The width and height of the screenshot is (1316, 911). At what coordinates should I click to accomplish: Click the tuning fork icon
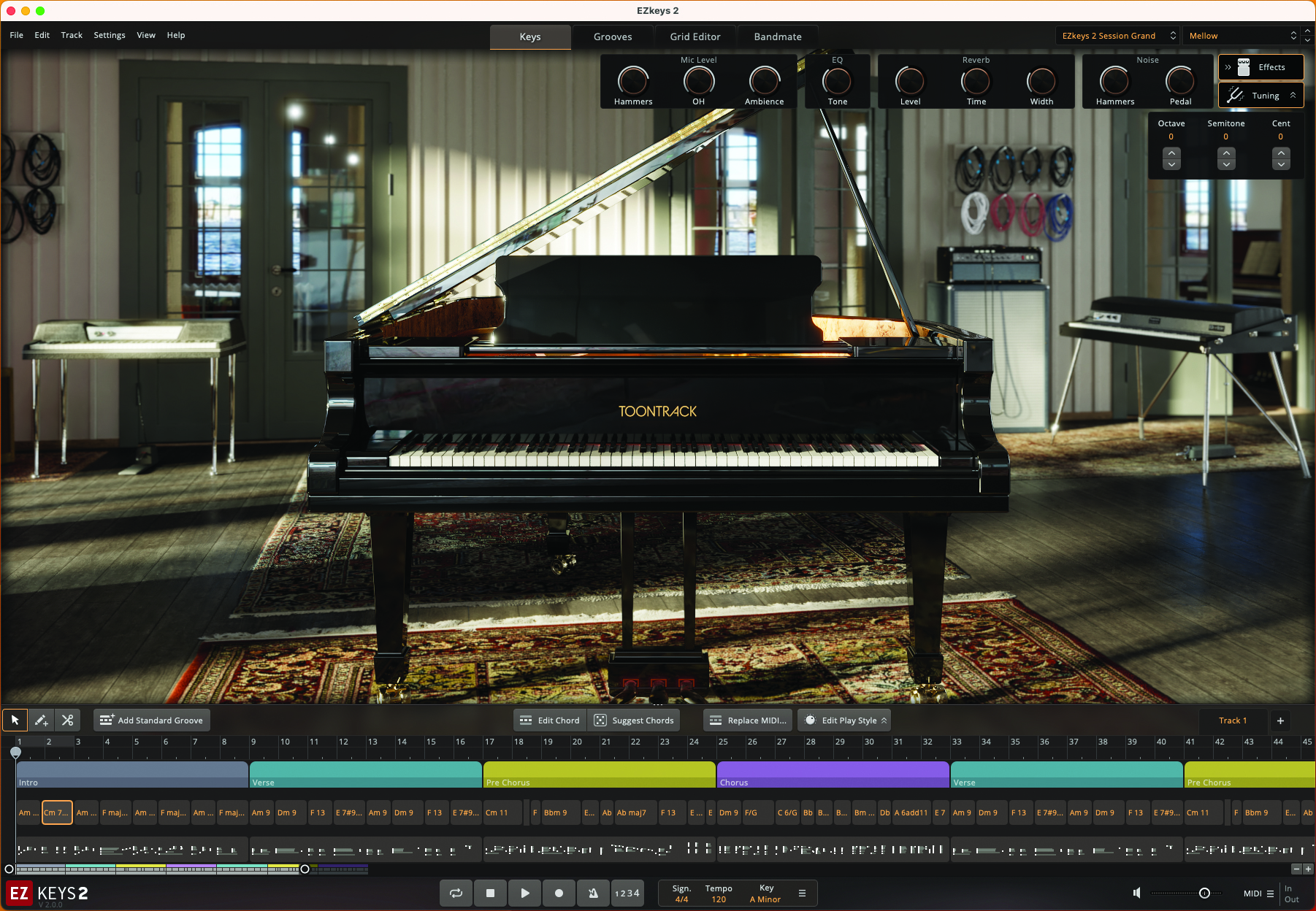coord(1236,96)
